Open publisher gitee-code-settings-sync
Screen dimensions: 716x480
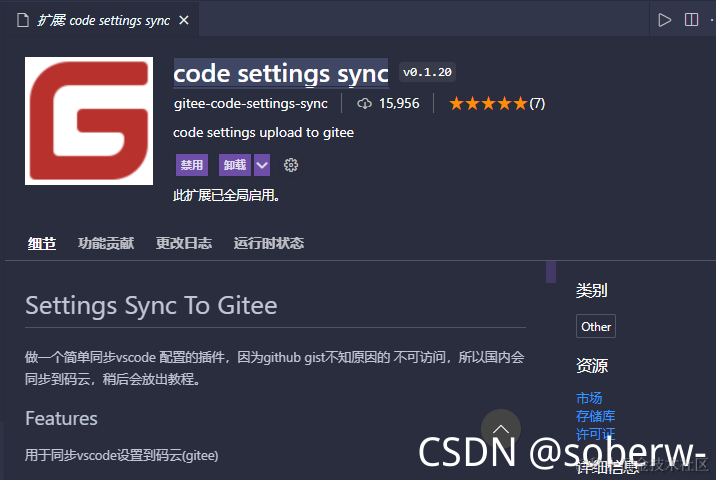[x=251, y=104]
